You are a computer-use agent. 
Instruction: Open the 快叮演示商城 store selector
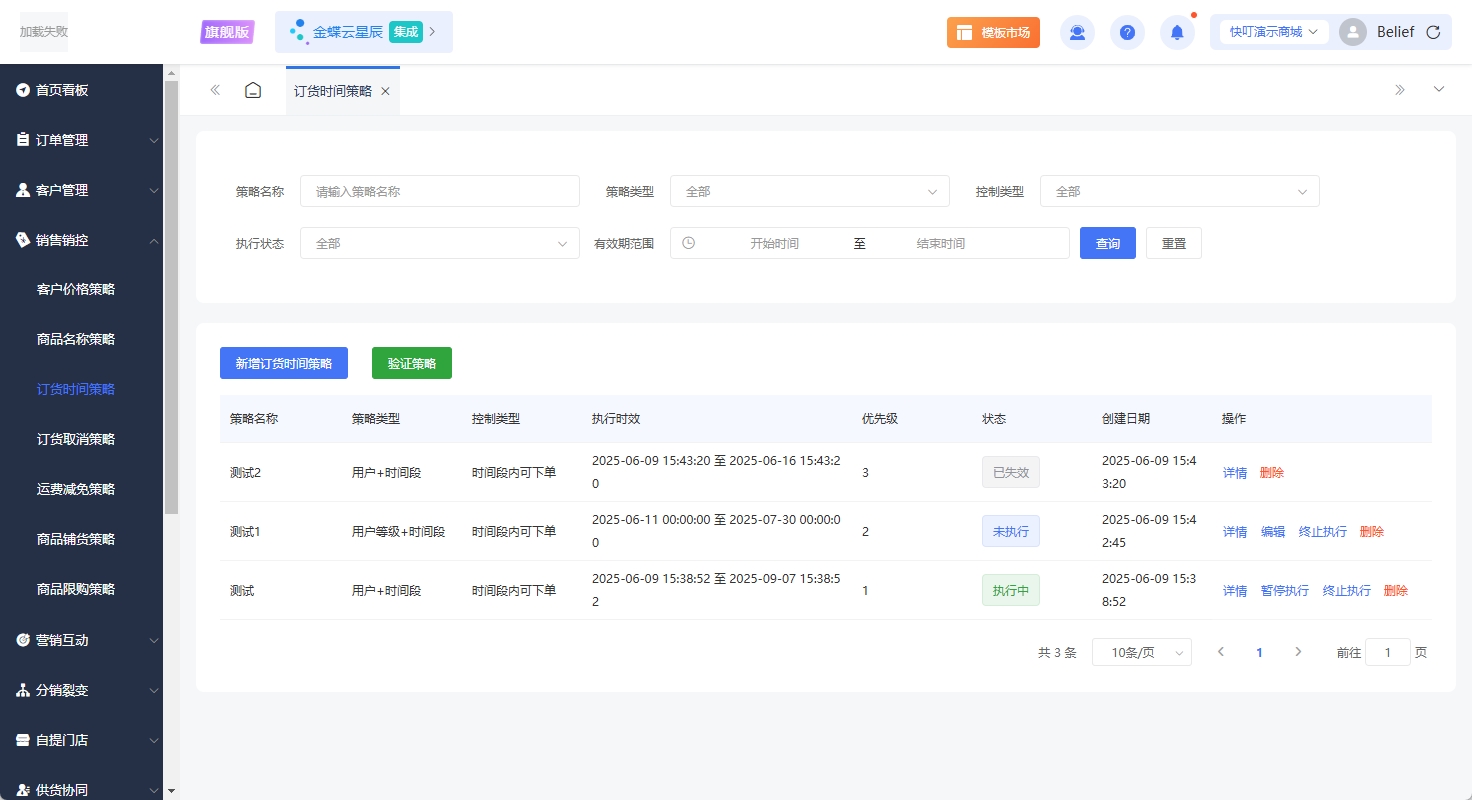pos(1274,32)
